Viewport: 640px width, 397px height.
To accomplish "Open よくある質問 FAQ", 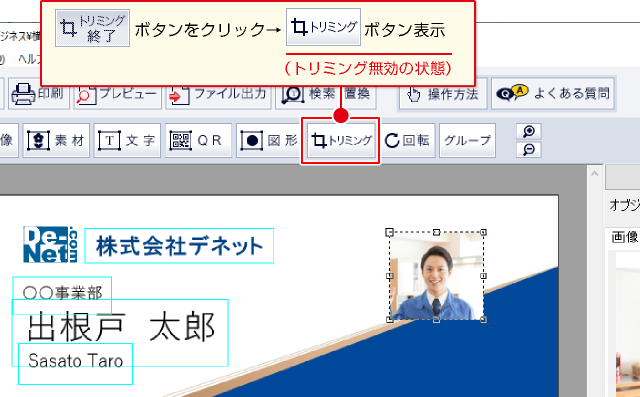I will (553, 94).
